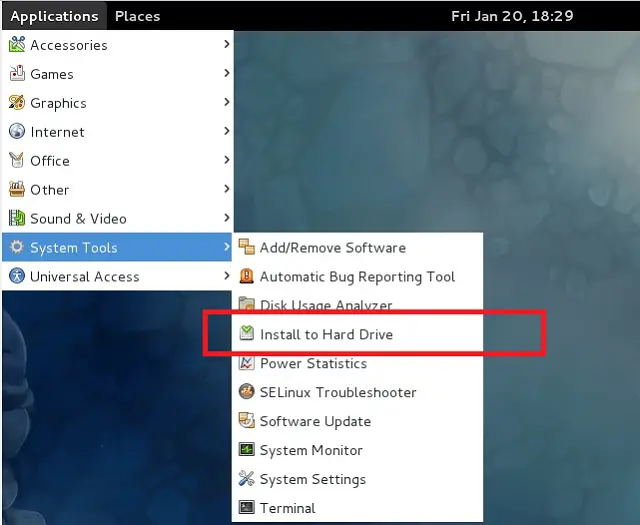This screenshot has height=525, width=640.
Task: Select the Graphics category label
Action: [x=58, y=103]
